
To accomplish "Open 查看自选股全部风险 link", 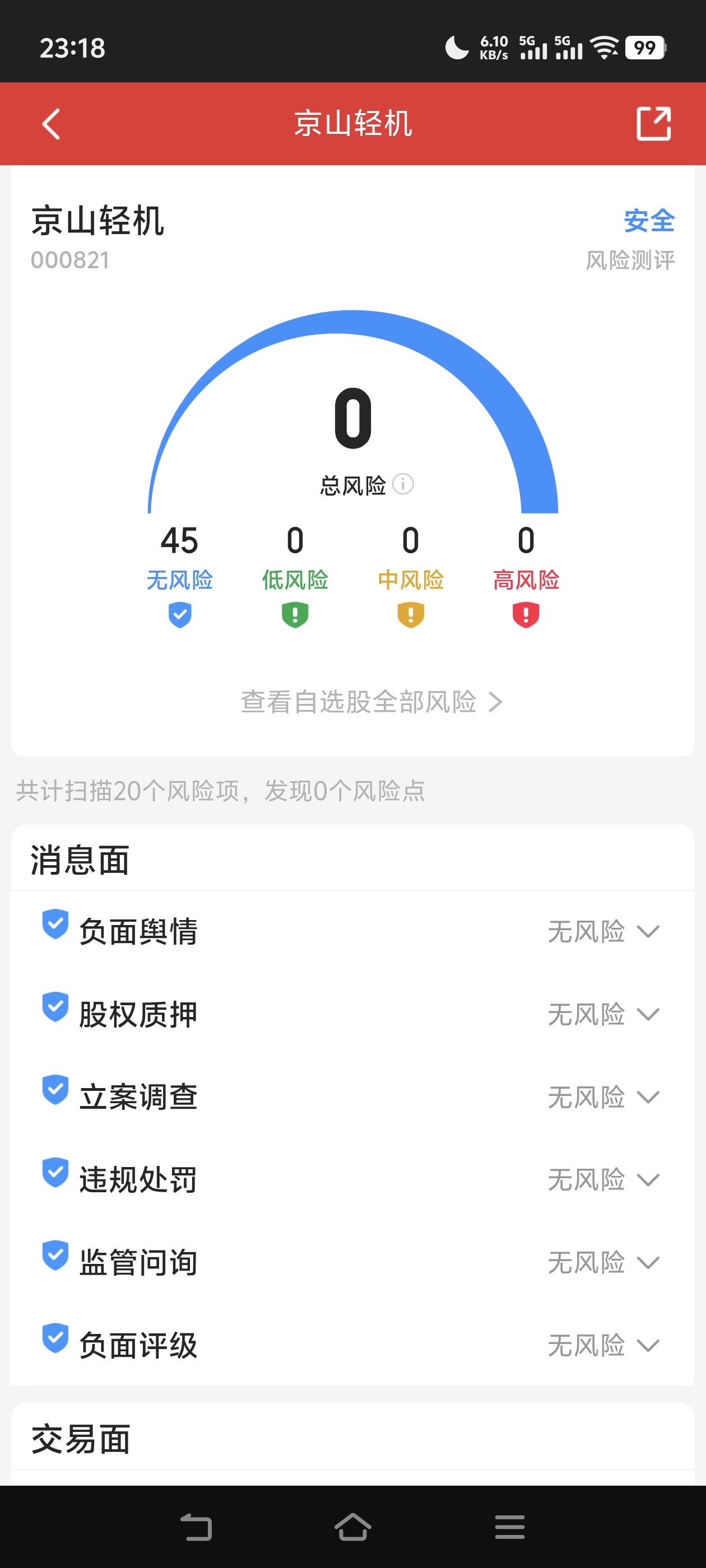I will coord(371,702).
